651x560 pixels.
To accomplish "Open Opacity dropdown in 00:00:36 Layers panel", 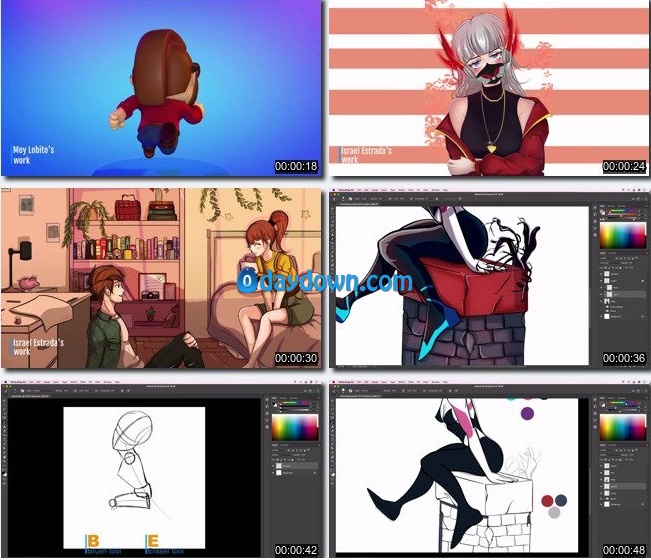I will [631, 263].
